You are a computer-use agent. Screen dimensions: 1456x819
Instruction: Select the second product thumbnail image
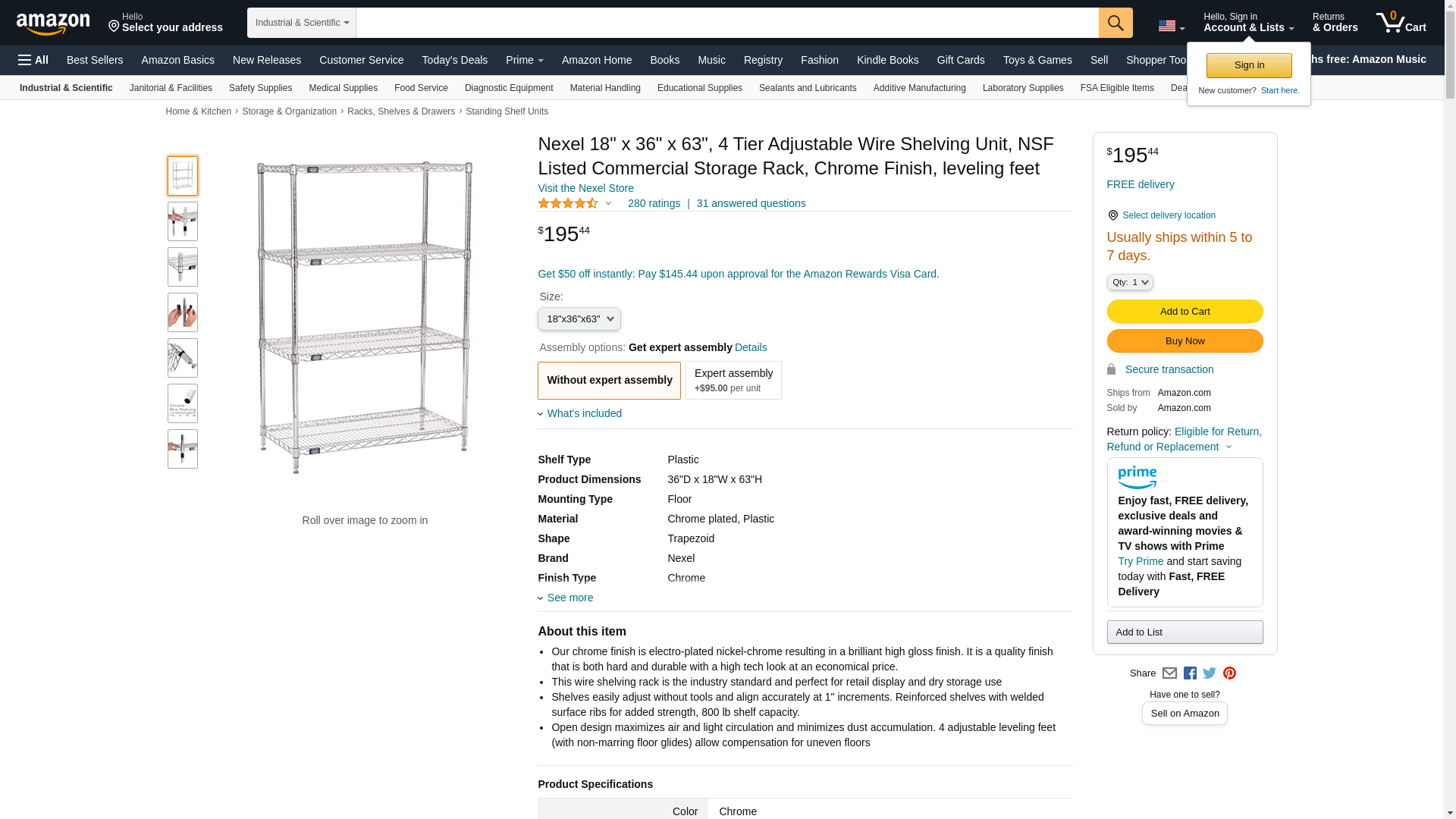(x=183, y=221)
